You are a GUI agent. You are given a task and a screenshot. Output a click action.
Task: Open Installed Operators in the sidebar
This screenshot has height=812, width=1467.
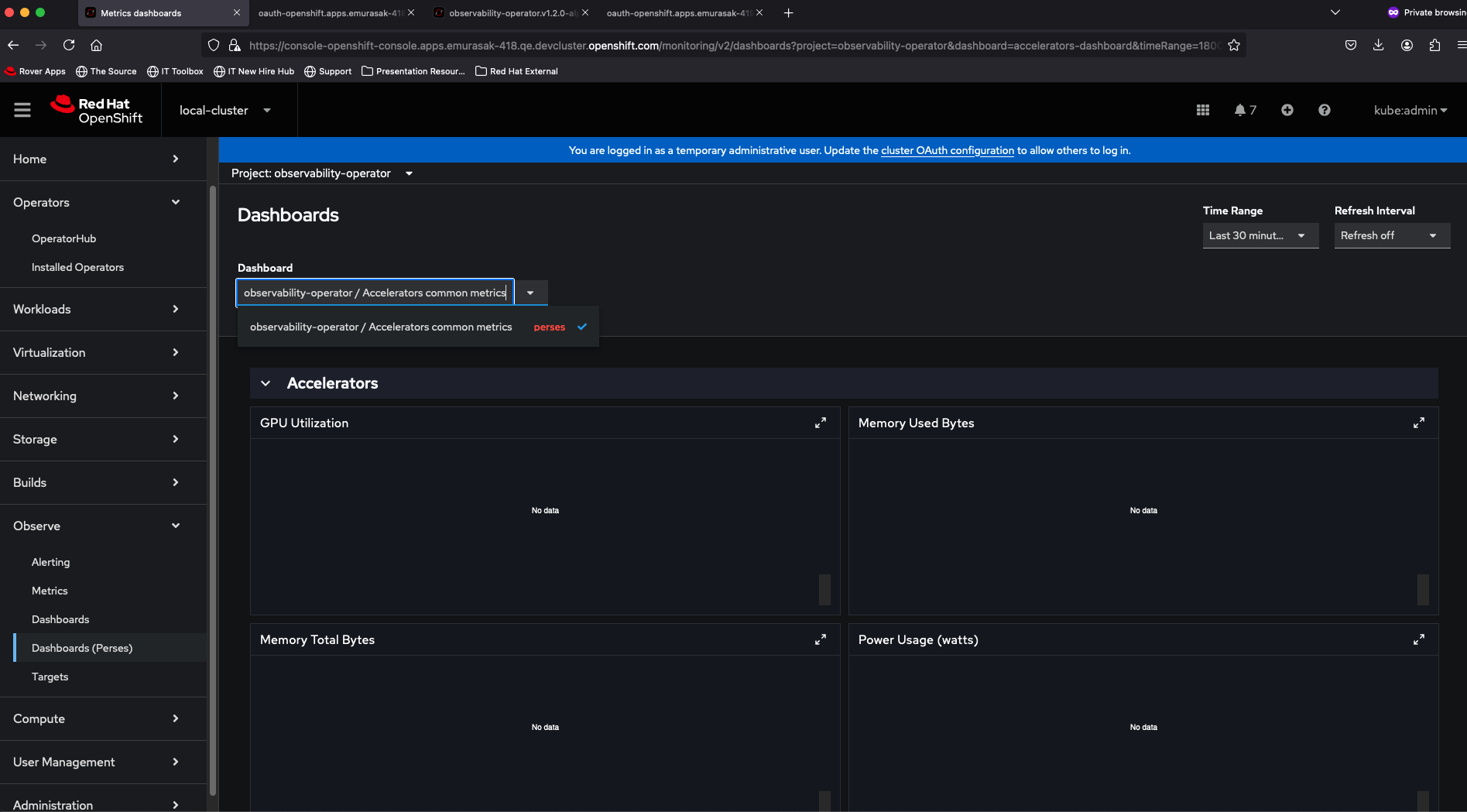77,267
